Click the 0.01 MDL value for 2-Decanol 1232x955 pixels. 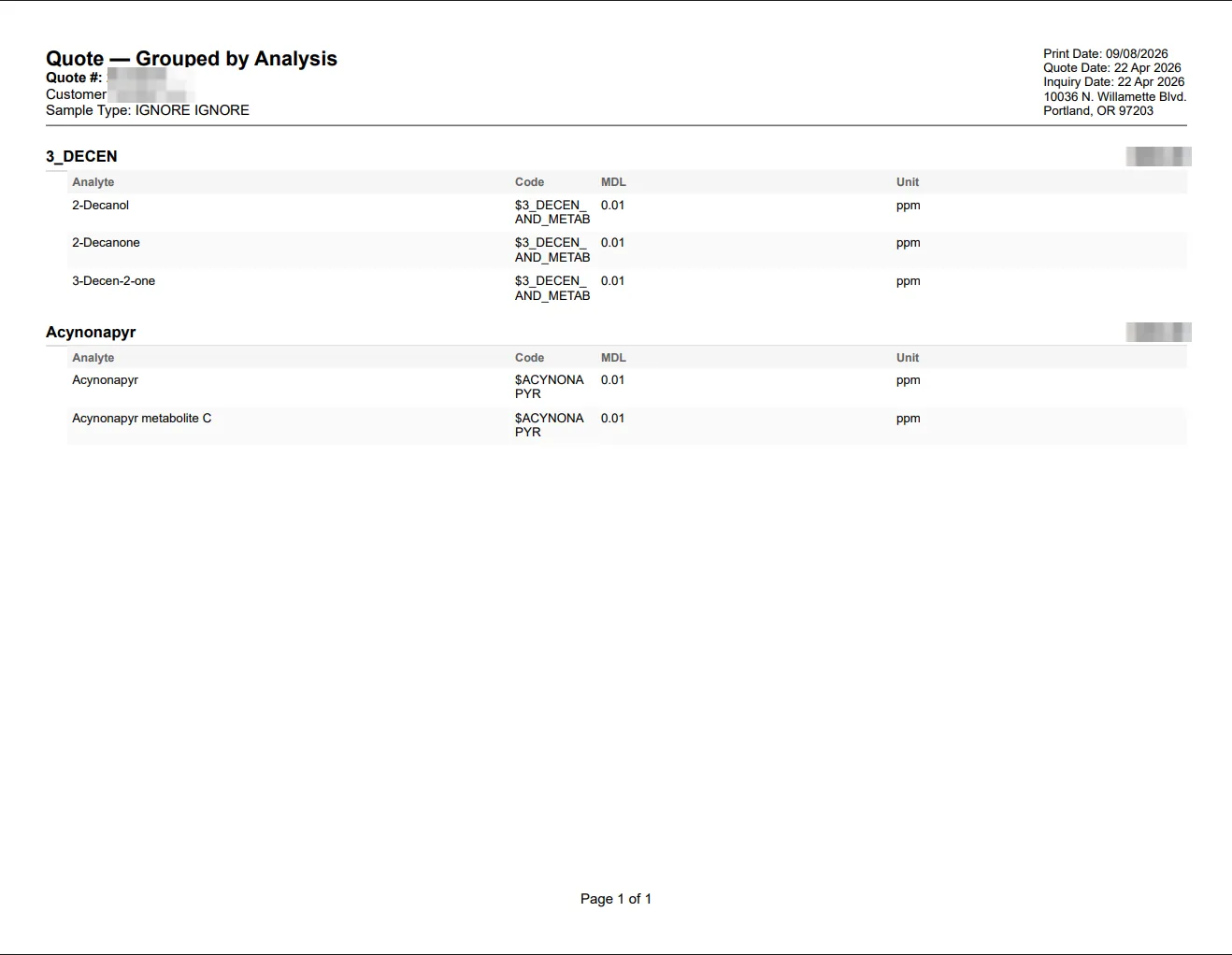[x=612, y=206]
